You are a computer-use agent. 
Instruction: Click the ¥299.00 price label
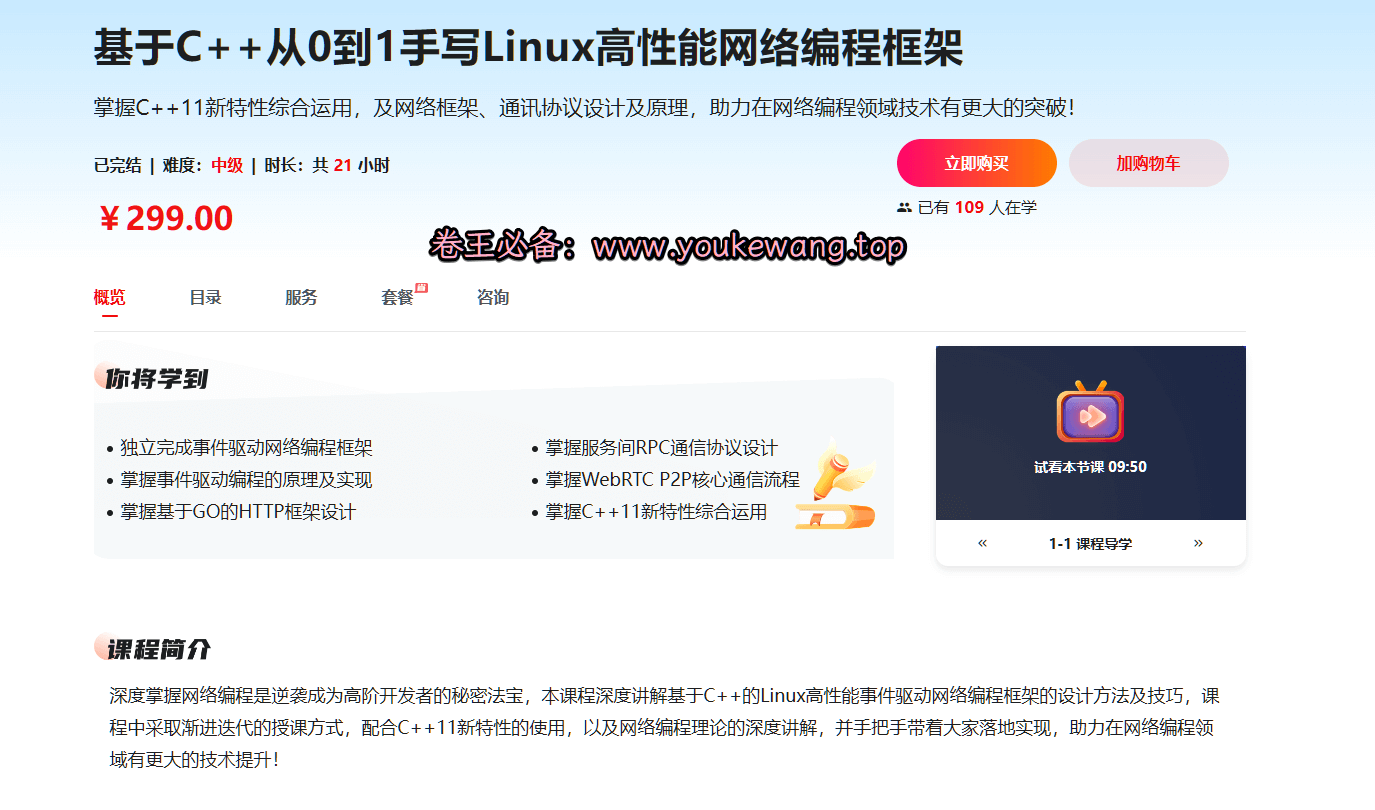tap(166, 218)
